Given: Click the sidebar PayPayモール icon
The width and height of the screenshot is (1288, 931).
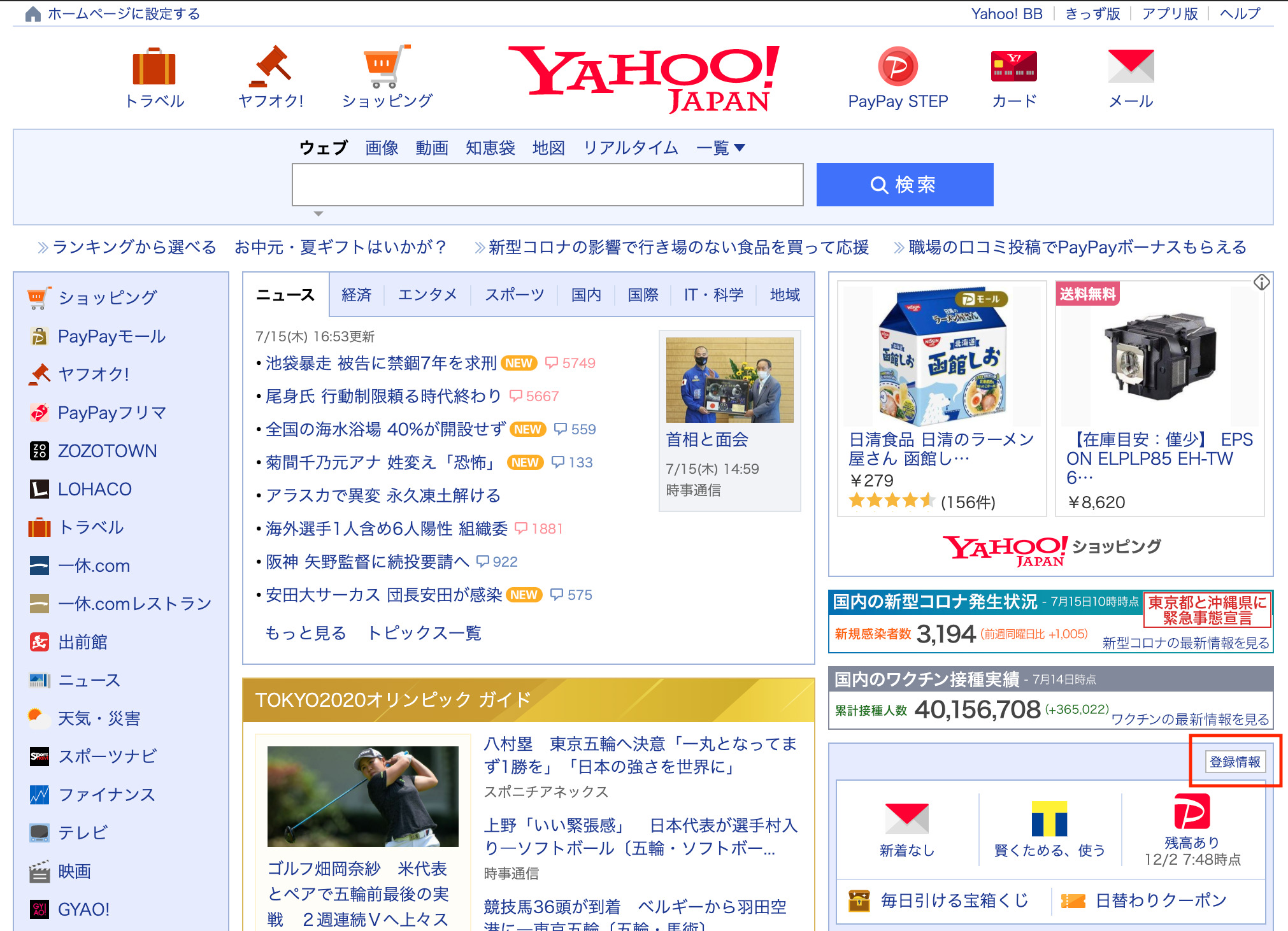Looking at the screenshot, I should [x=39, y=336].
